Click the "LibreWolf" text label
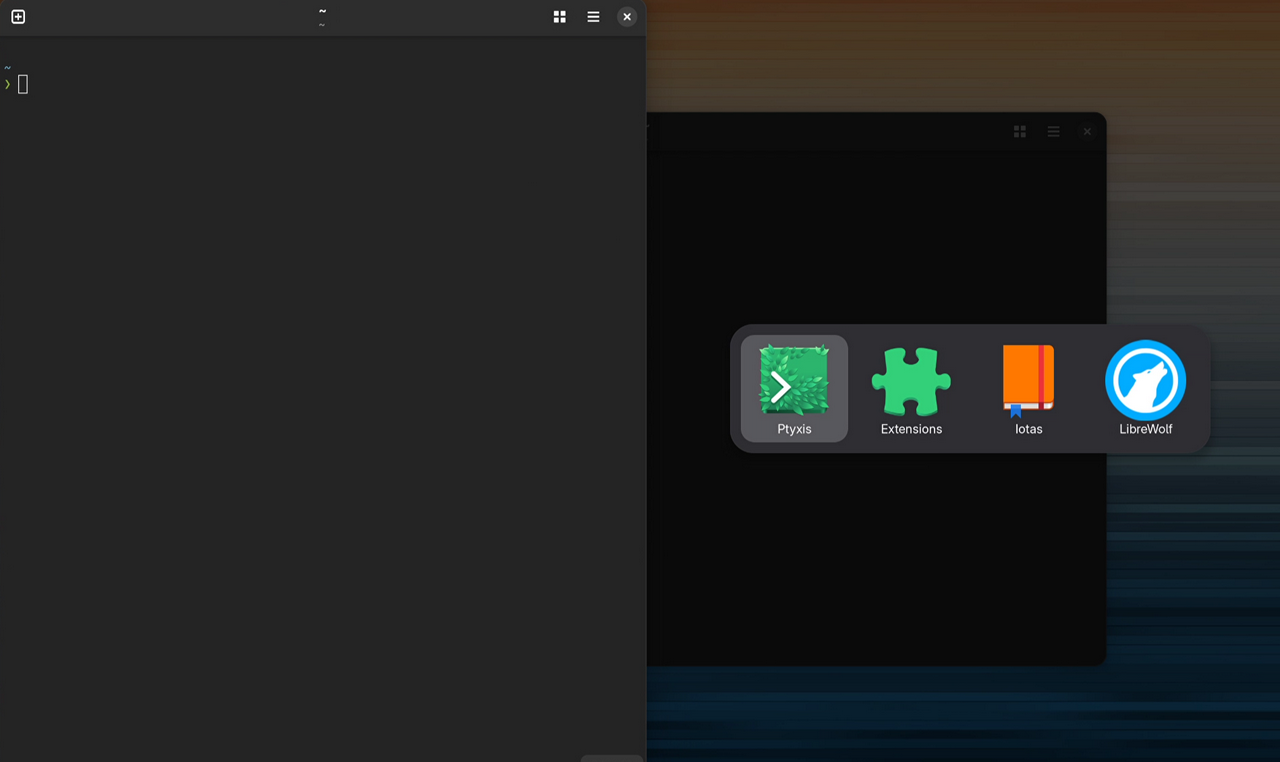 point(1145,429)
